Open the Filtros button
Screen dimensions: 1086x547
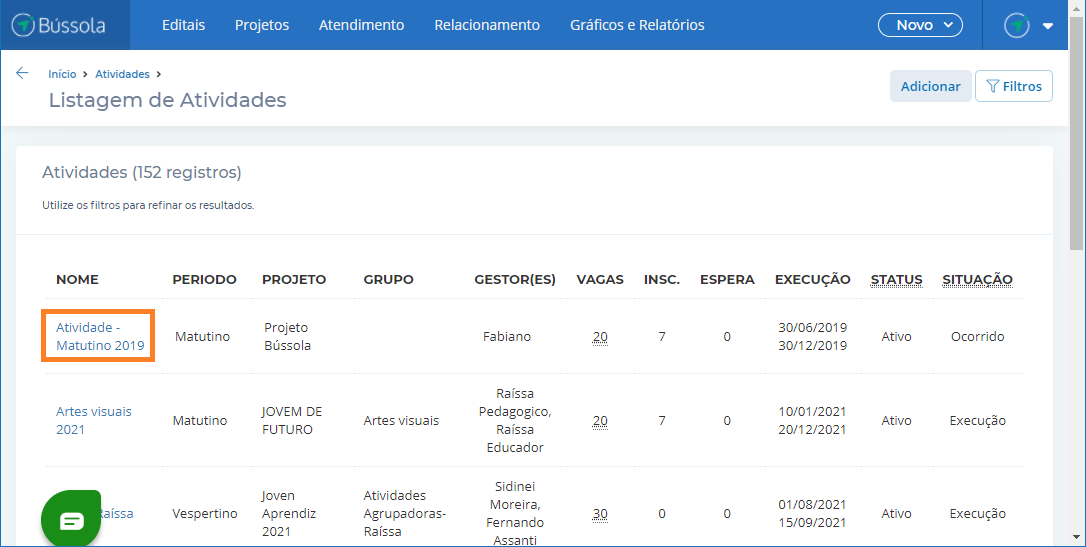[1014, 86]
